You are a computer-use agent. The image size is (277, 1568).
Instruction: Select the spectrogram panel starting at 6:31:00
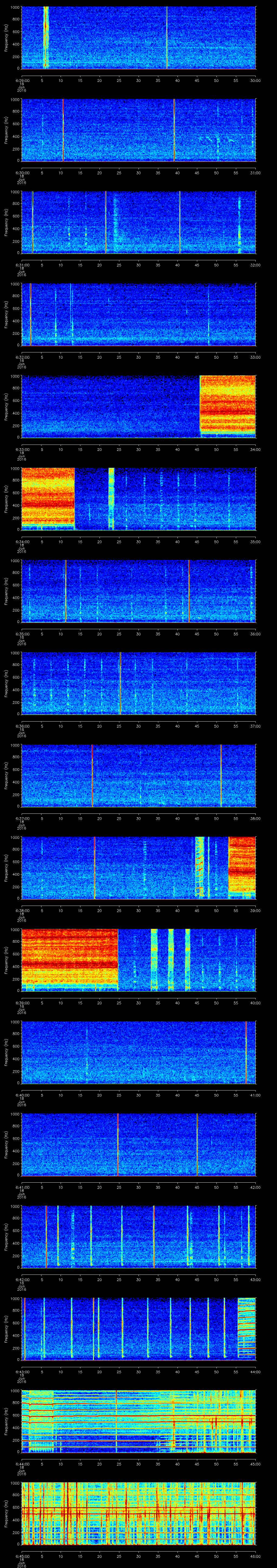click(x=139, y=222)
